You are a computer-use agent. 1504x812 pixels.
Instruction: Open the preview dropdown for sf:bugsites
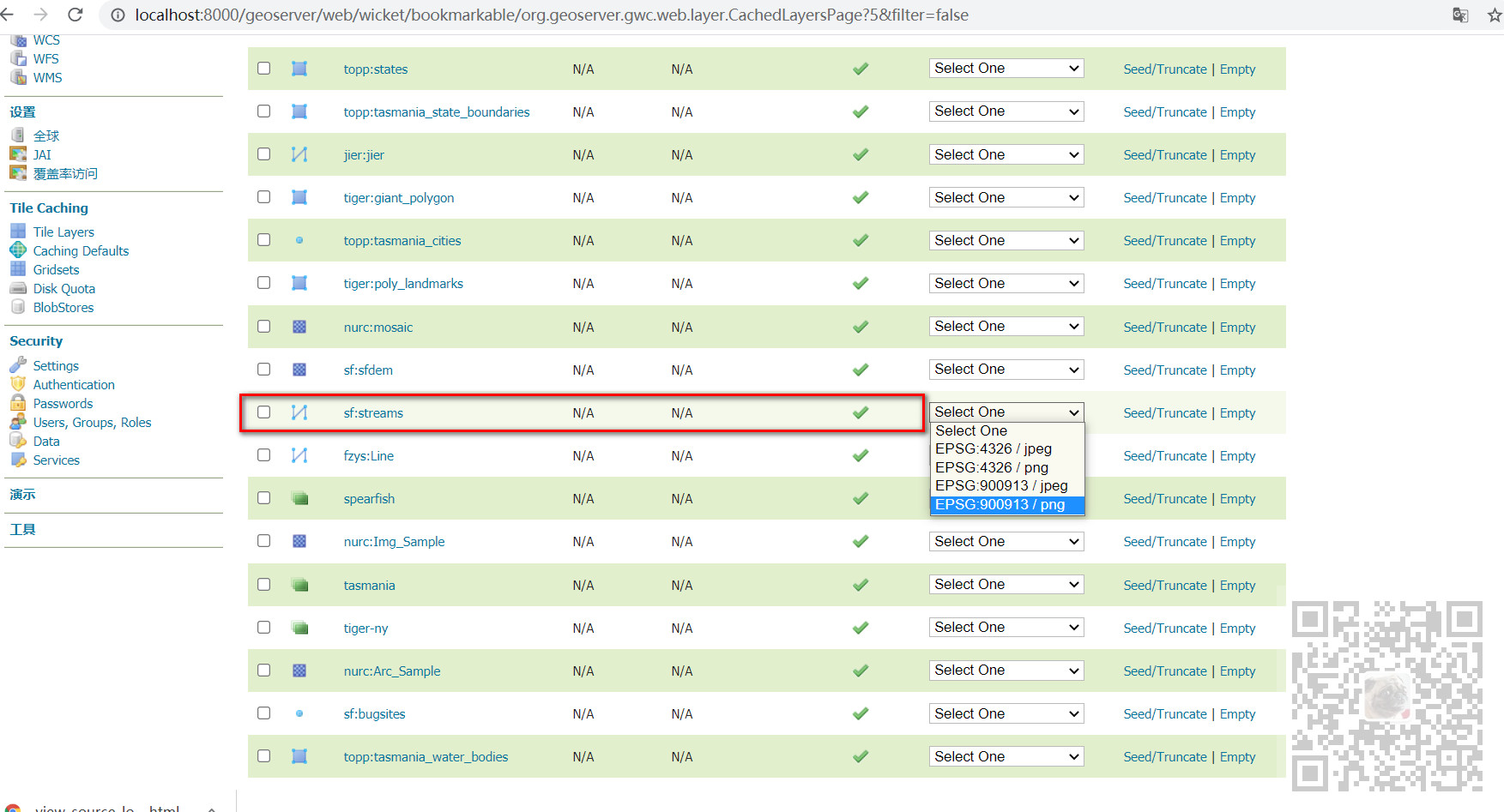pos(1006,713)
